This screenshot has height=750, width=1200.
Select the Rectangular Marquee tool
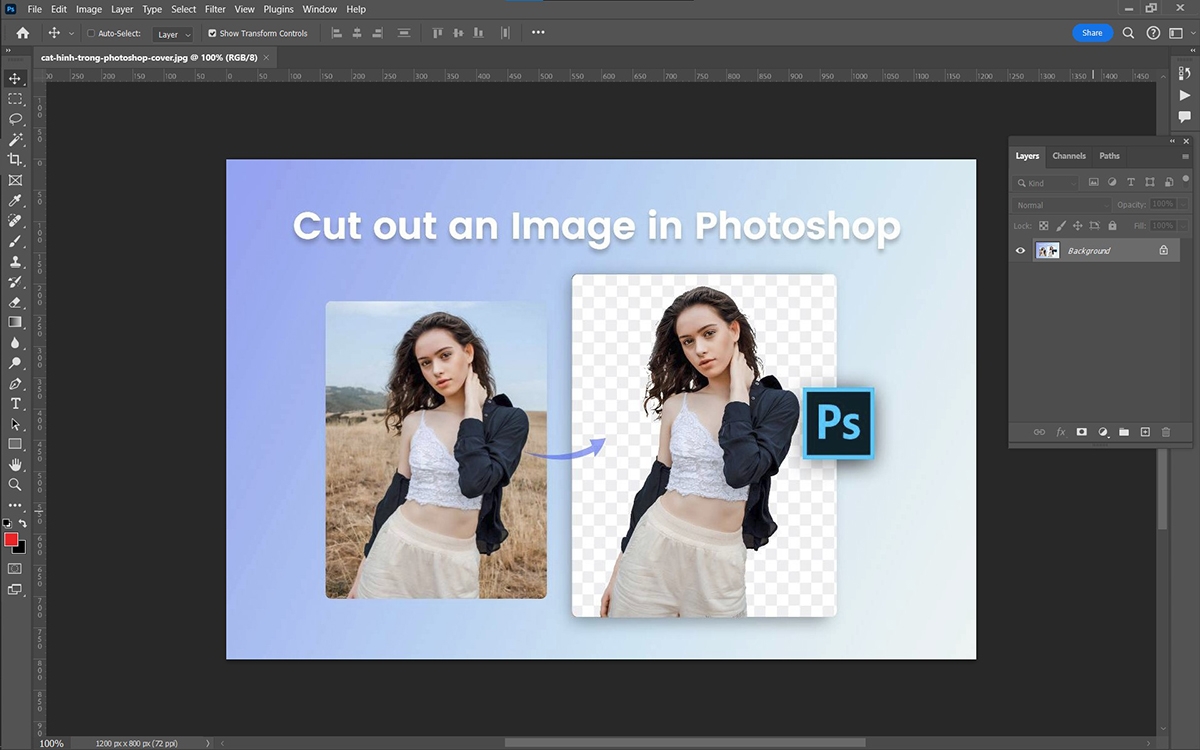[15, 99]
